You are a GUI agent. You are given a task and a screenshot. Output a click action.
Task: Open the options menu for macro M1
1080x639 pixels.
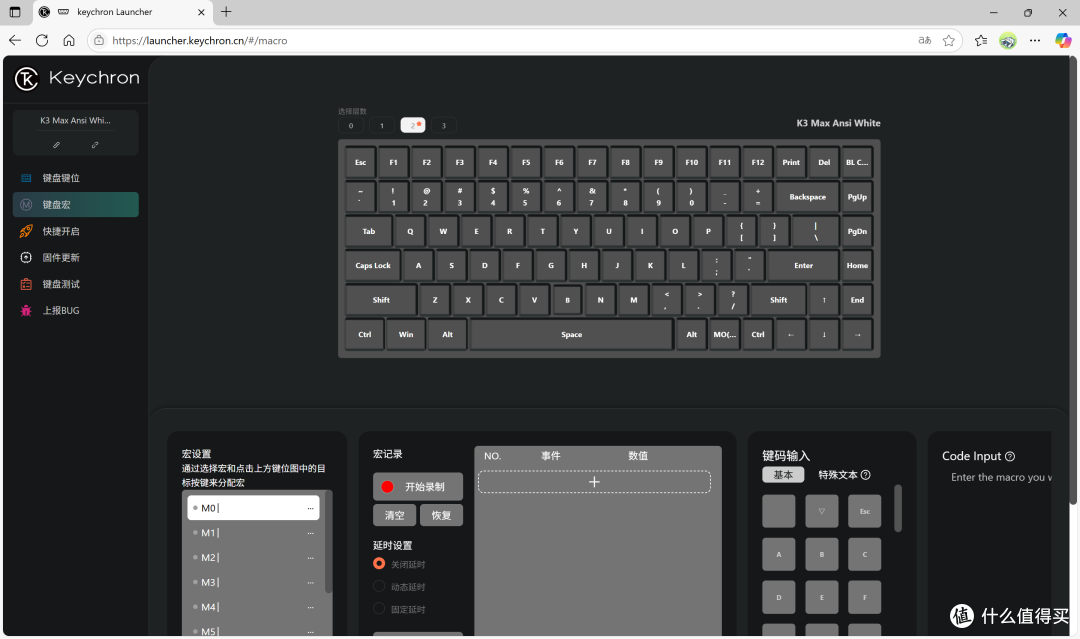310,533
